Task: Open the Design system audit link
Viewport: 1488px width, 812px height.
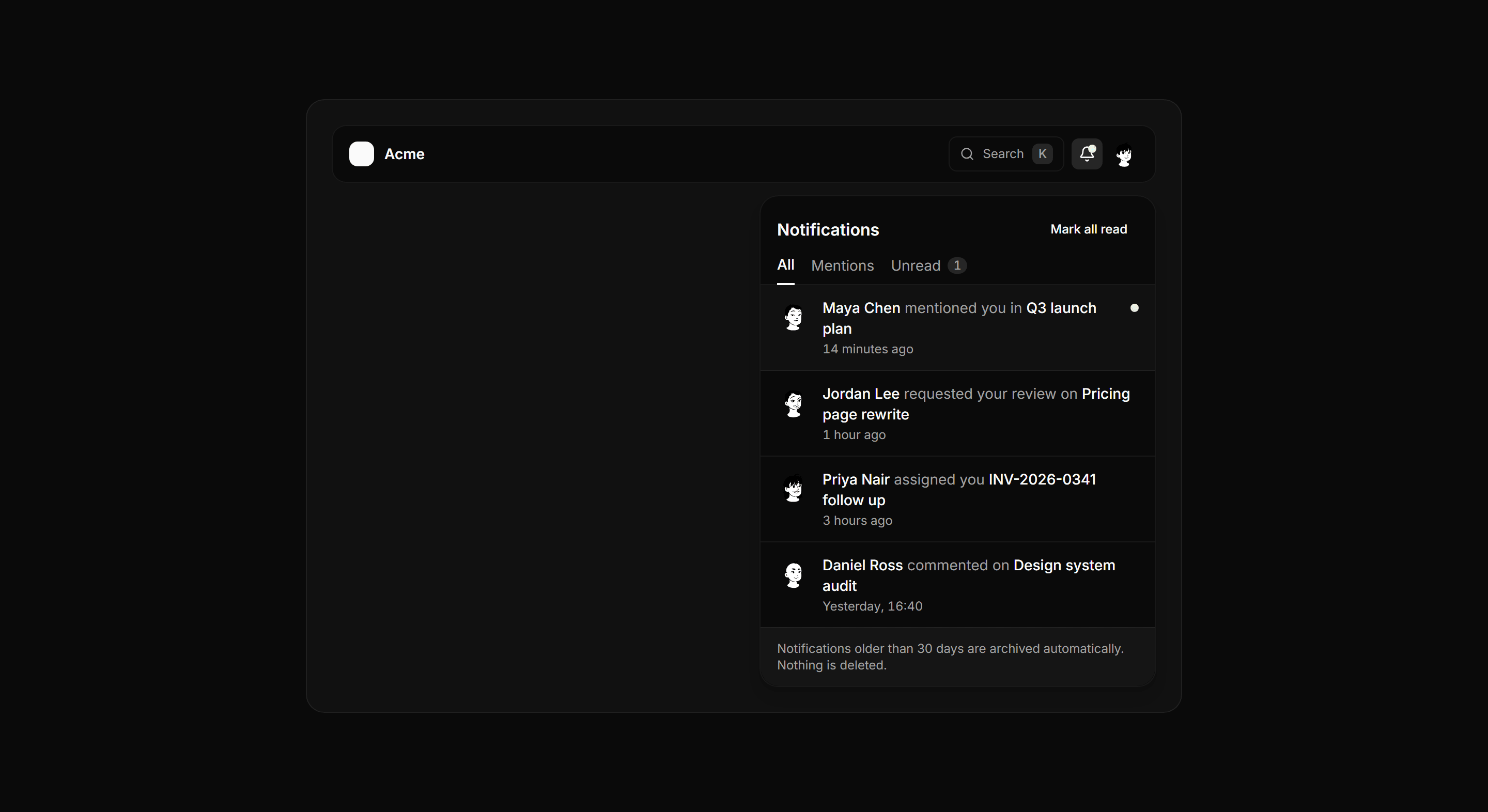Action: tap(969, 575)
